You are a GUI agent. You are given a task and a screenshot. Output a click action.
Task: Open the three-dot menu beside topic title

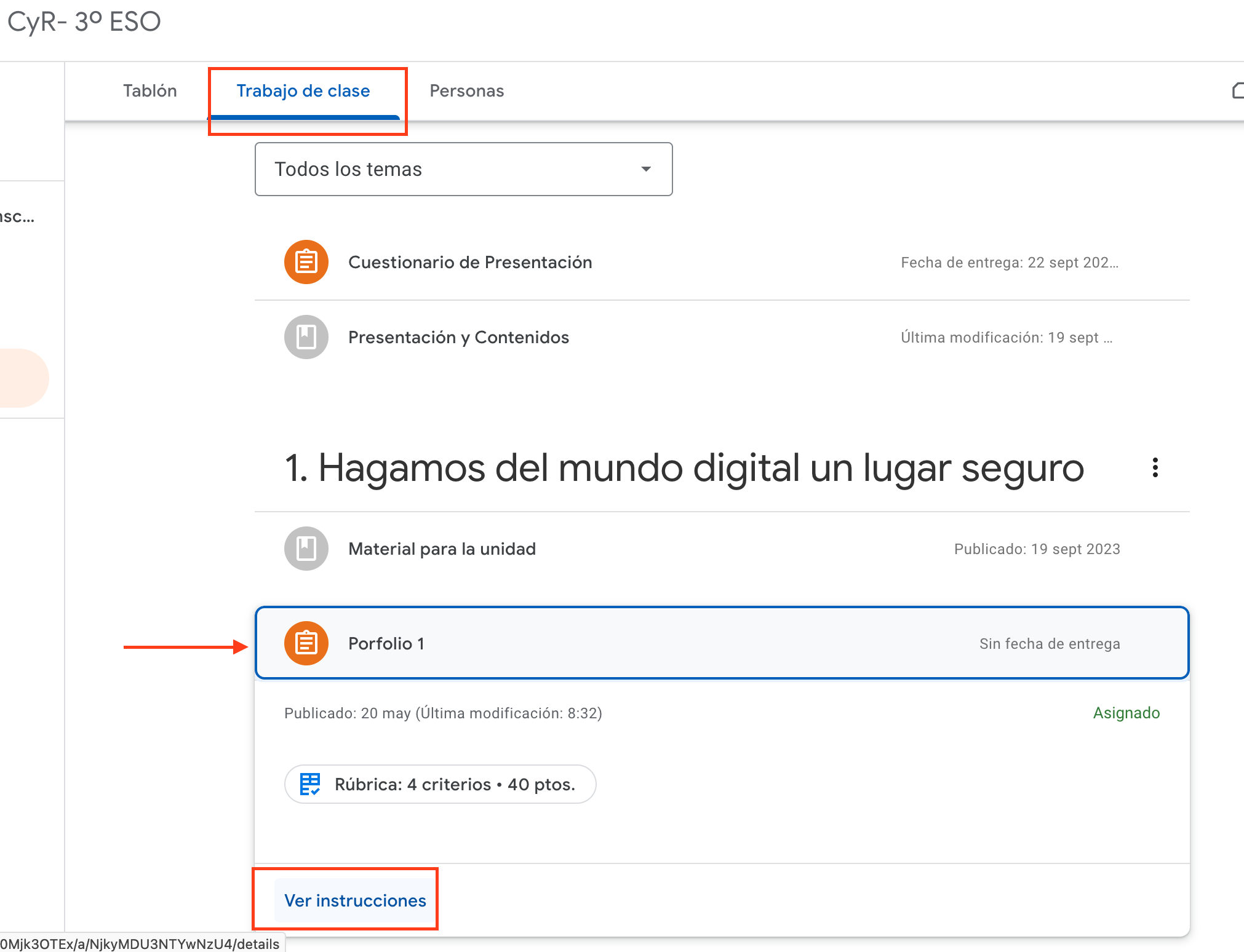click(x=1155, y=467)
